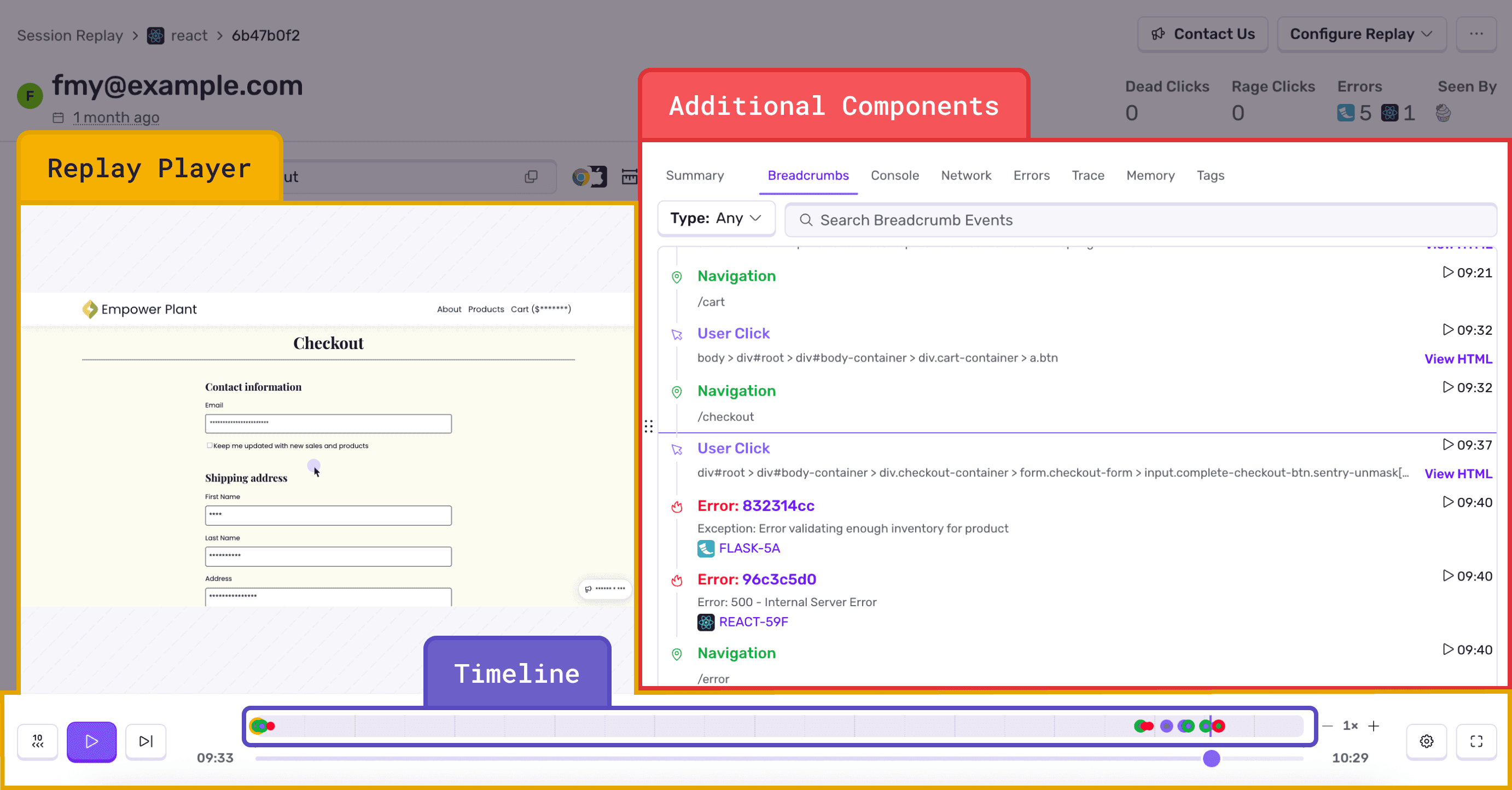This screenshot has width=1512, height=790.
Task: Click the rewind 10 seconds icon
Action: tap(37, 741)
